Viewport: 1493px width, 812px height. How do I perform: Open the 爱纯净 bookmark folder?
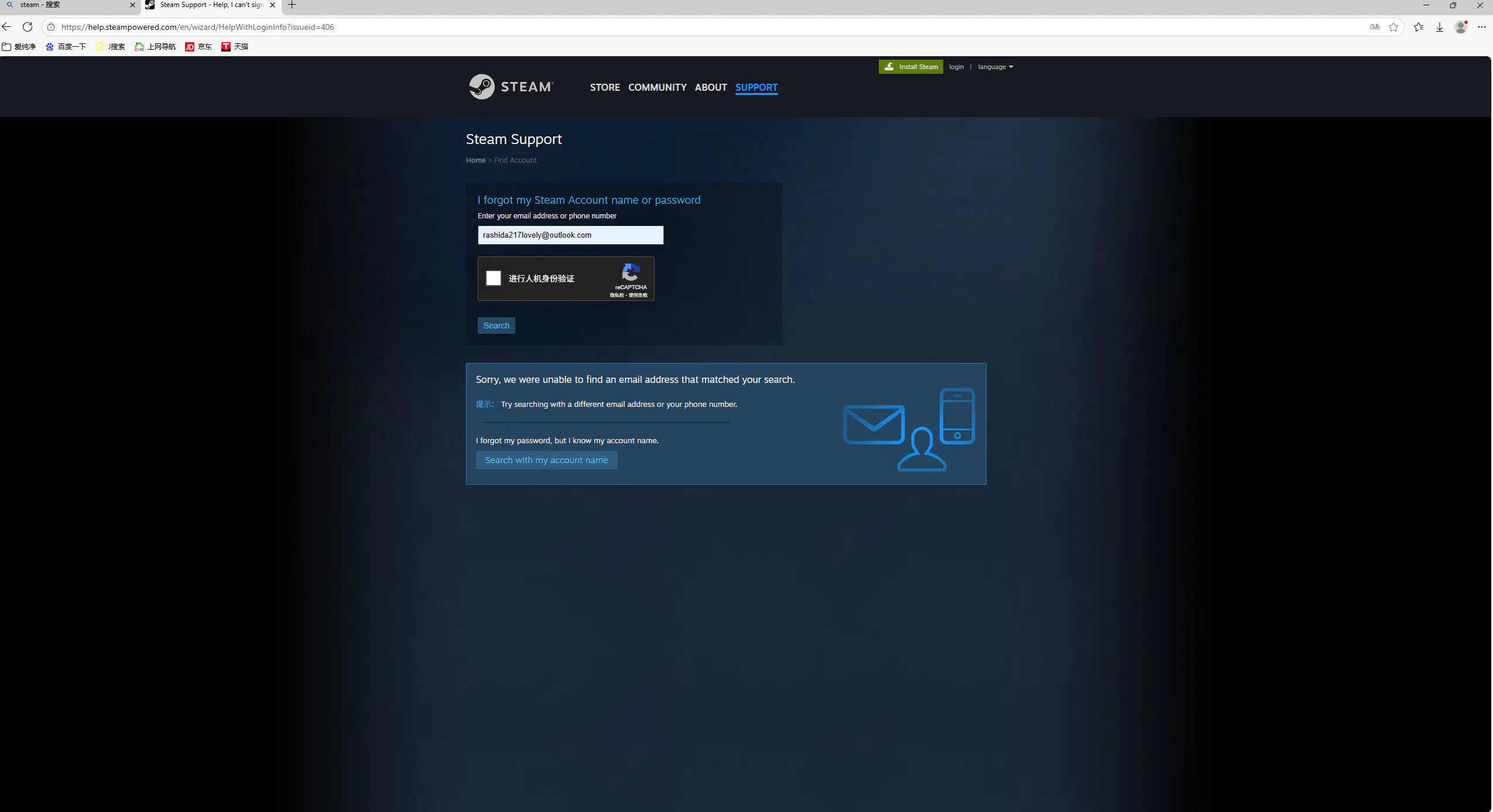point(19,47)
